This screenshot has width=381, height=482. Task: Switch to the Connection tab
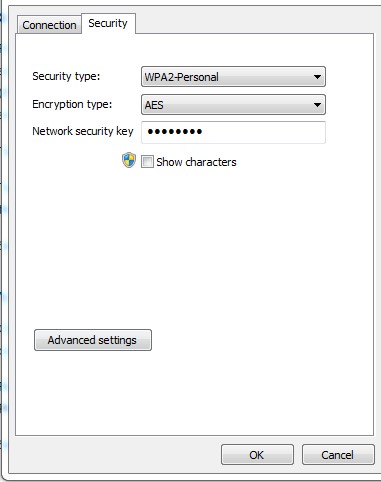(49, 25)
